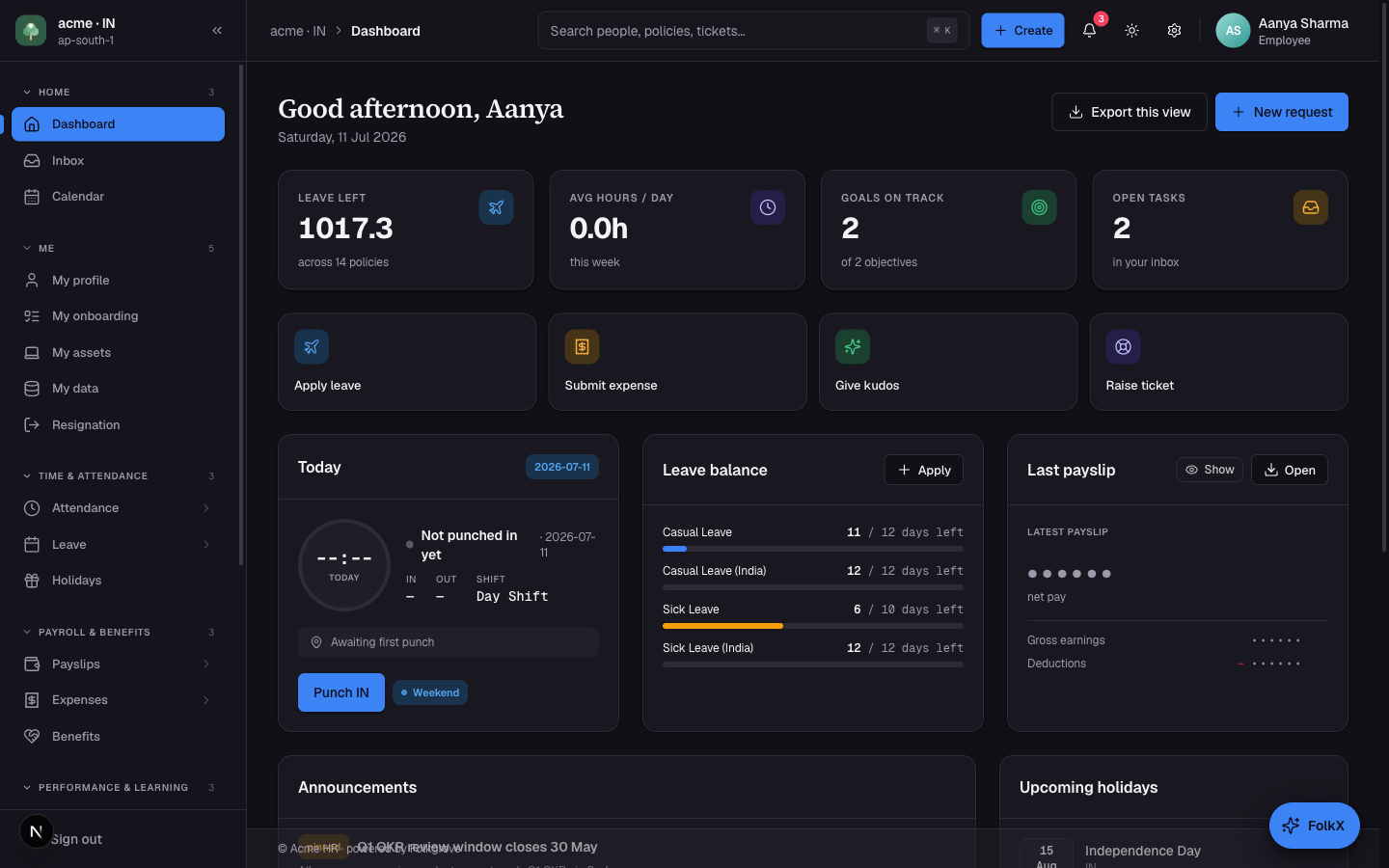
Task: Show hidden payslip amounts with eye toggle
Action: pos(1210,470)
